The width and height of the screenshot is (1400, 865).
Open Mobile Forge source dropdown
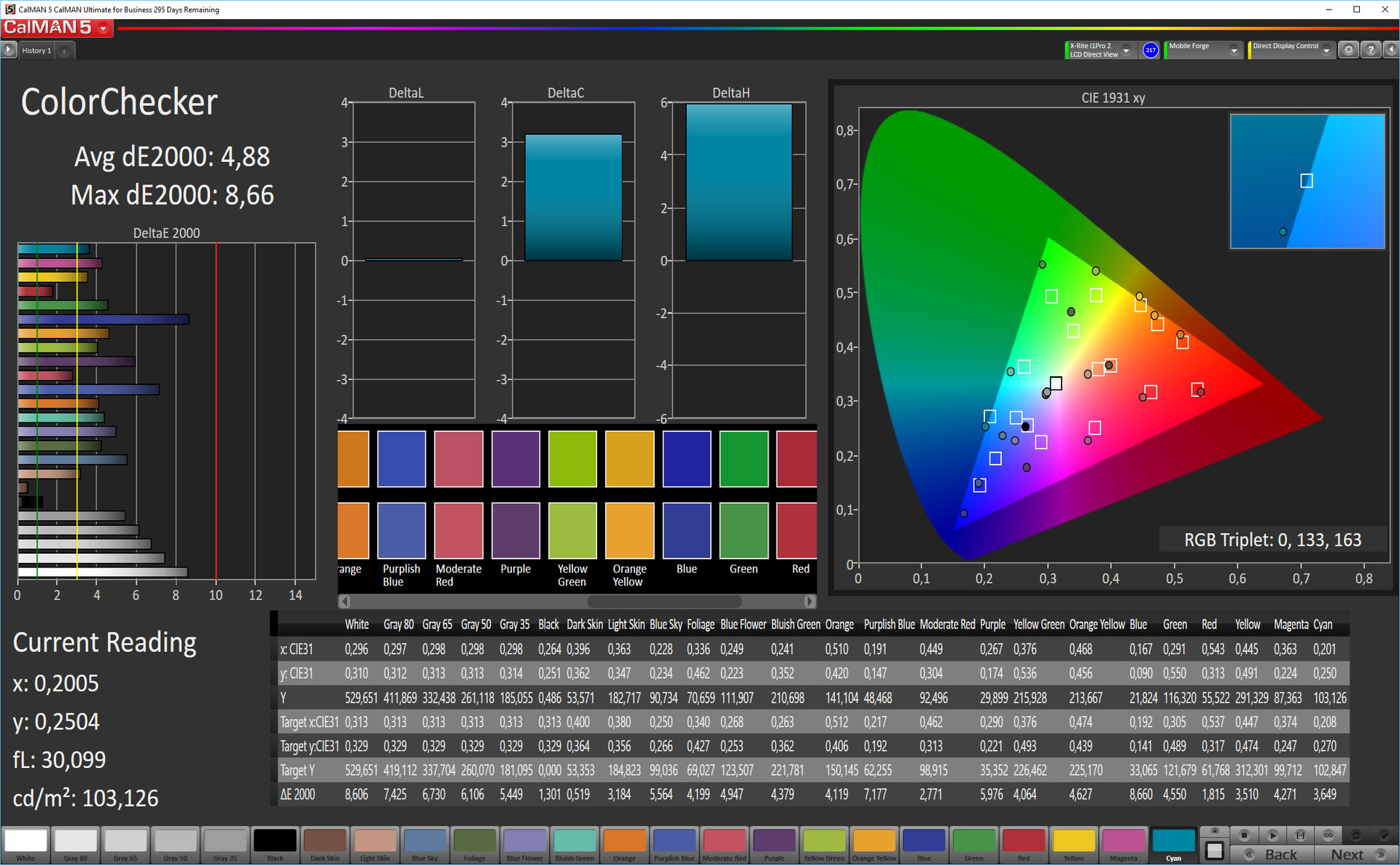click(x=1234, y=50)
